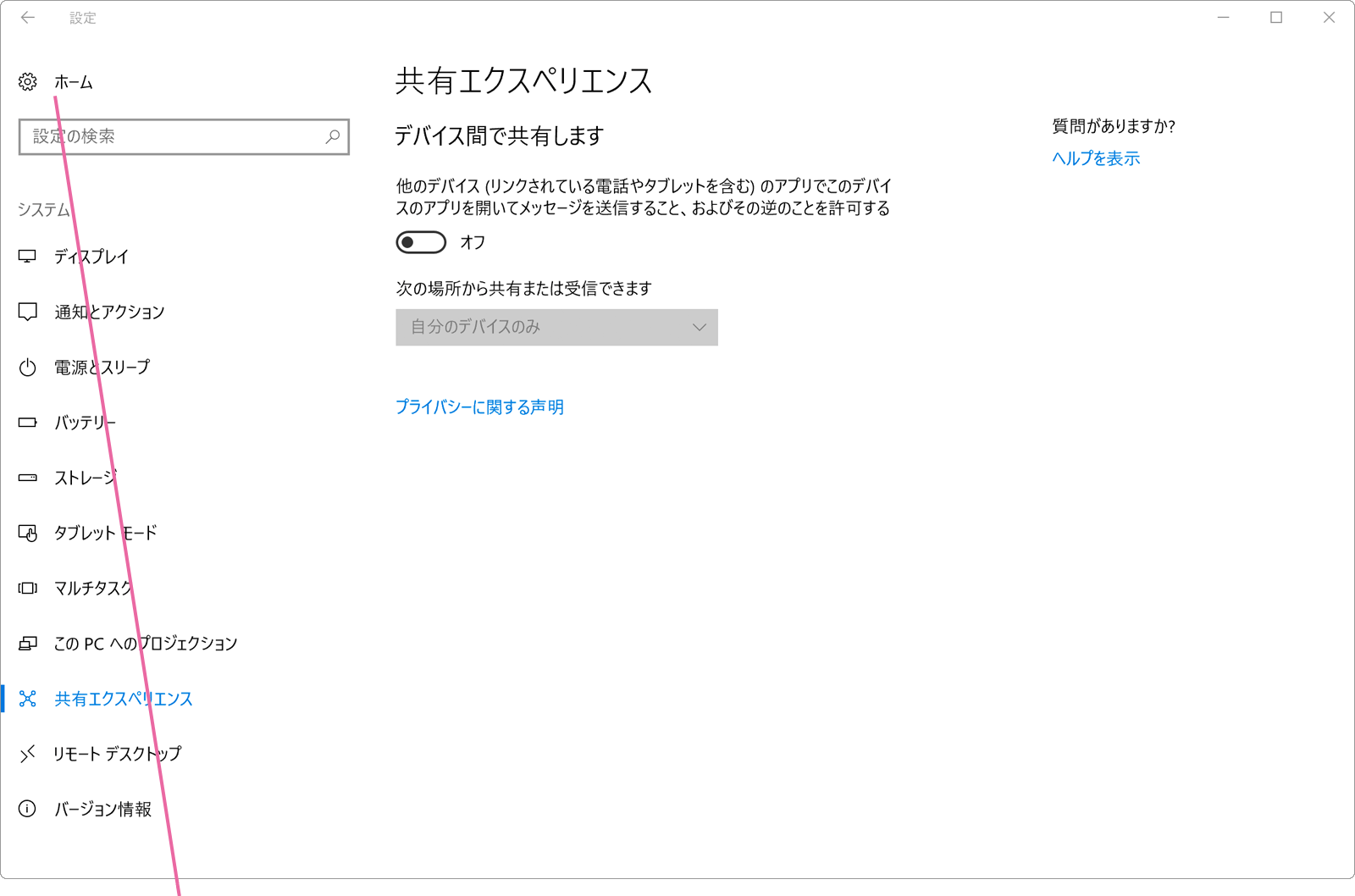Image resolution: width=1355 pixels, height=896 pixels.
Task: Click the Tablet mode icon
Action: coord(28,533)
